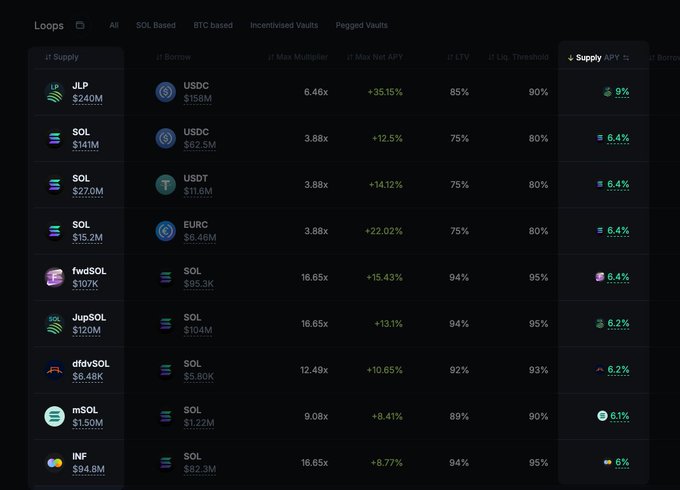Select the SOL Based filter tab

click(155, 25)
